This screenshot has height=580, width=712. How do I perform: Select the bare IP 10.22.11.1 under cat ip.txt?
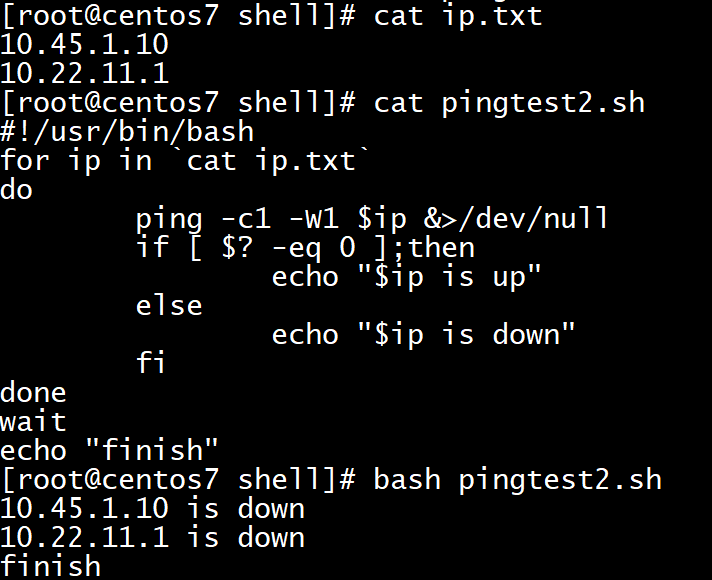tap(84, 74)
